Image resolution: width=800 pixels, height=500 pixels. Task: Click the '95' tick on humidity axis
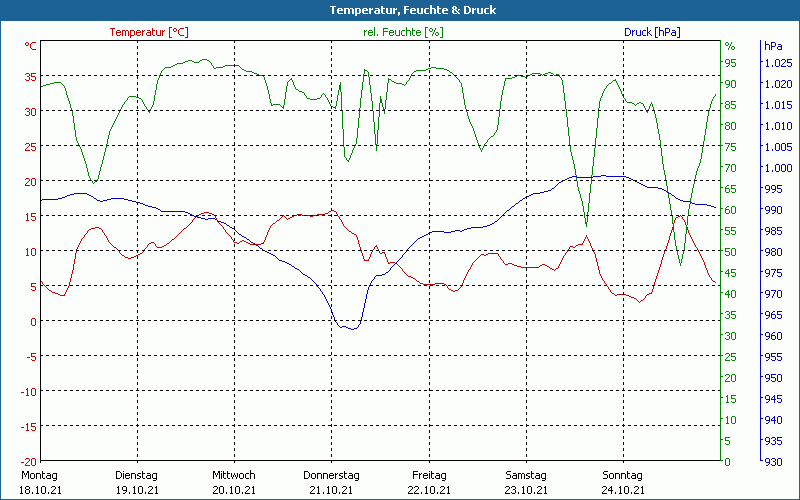(731, 63)
